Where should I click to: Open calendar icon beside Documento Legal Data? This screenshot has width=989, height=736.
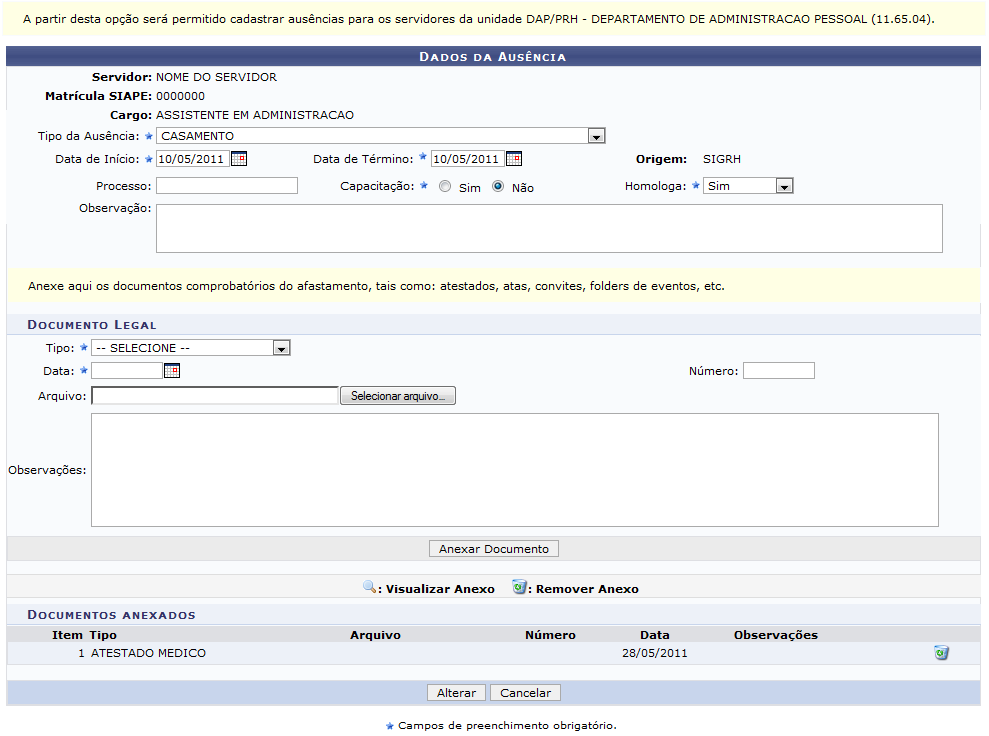coord(172,371)
